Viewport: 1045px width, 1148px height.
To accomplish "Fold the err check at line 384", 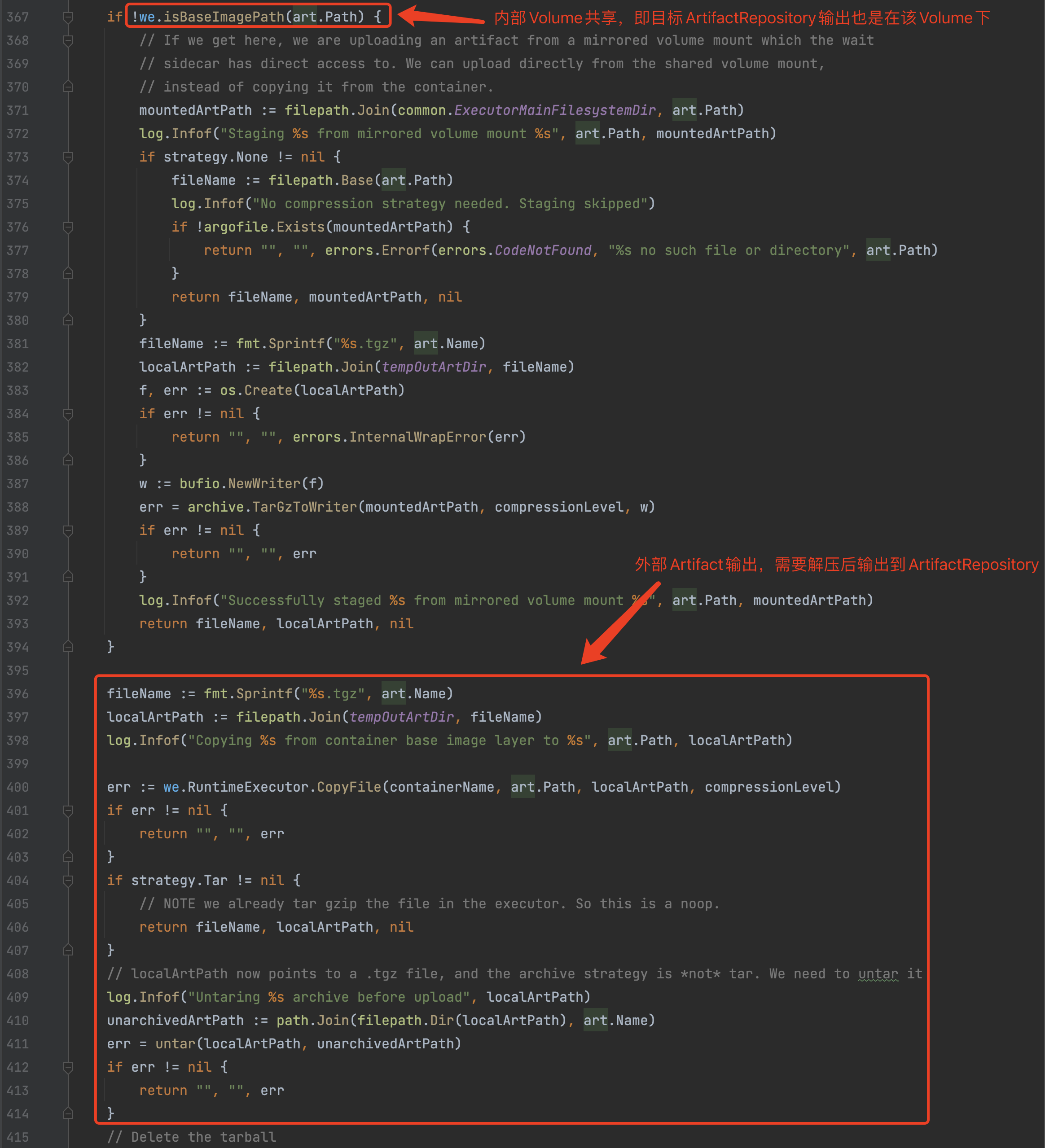I will [x=68, y=414].
